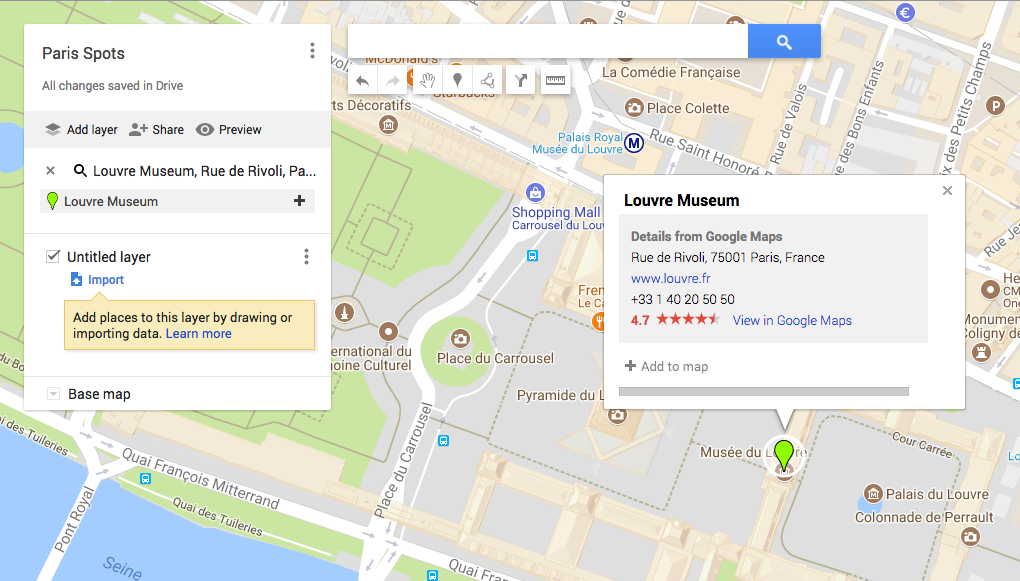Select the measure distances ruler tool
Viewport: 1020px width, 581px height.
(x=555, y=80)
